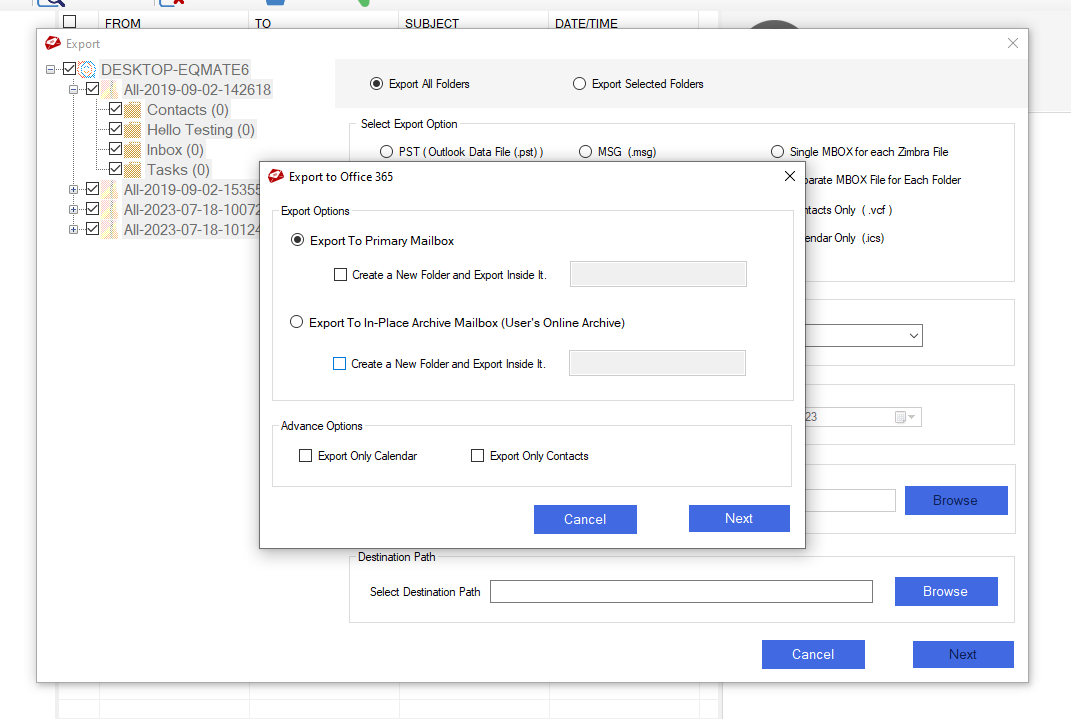Select Export To Primary Mailbox radio button
The width and height of the screenshot is (1071, 719).
[x=297, y=240]
